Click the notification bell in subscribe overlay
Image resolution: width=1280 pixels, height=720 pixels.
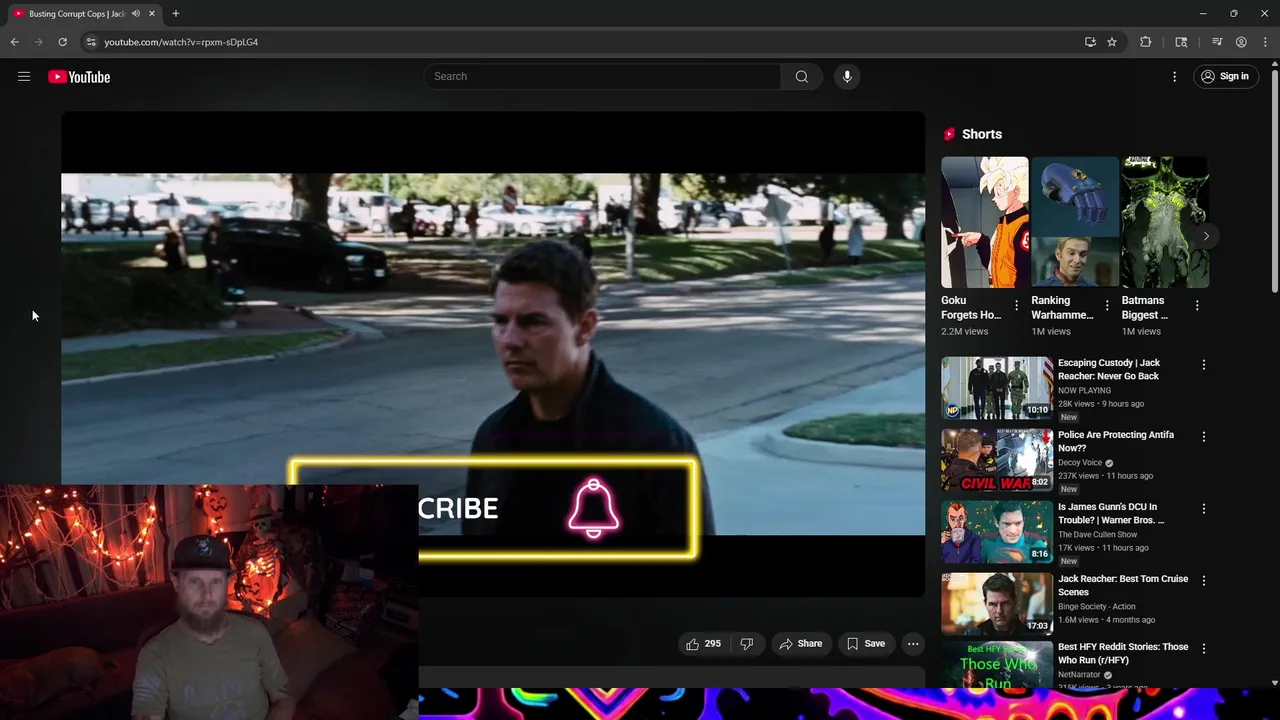[594, 508]
